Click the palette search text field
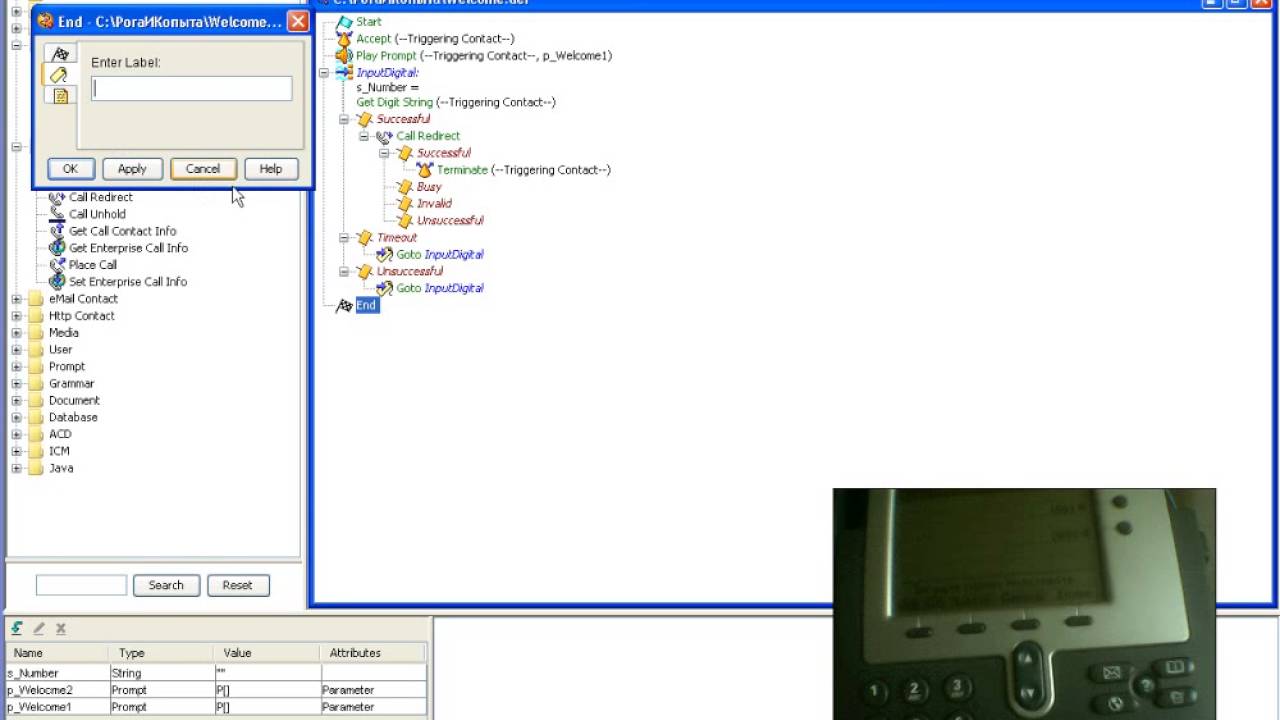Image resolution: width=1280 pixels, height=720 pixels. 81,586
